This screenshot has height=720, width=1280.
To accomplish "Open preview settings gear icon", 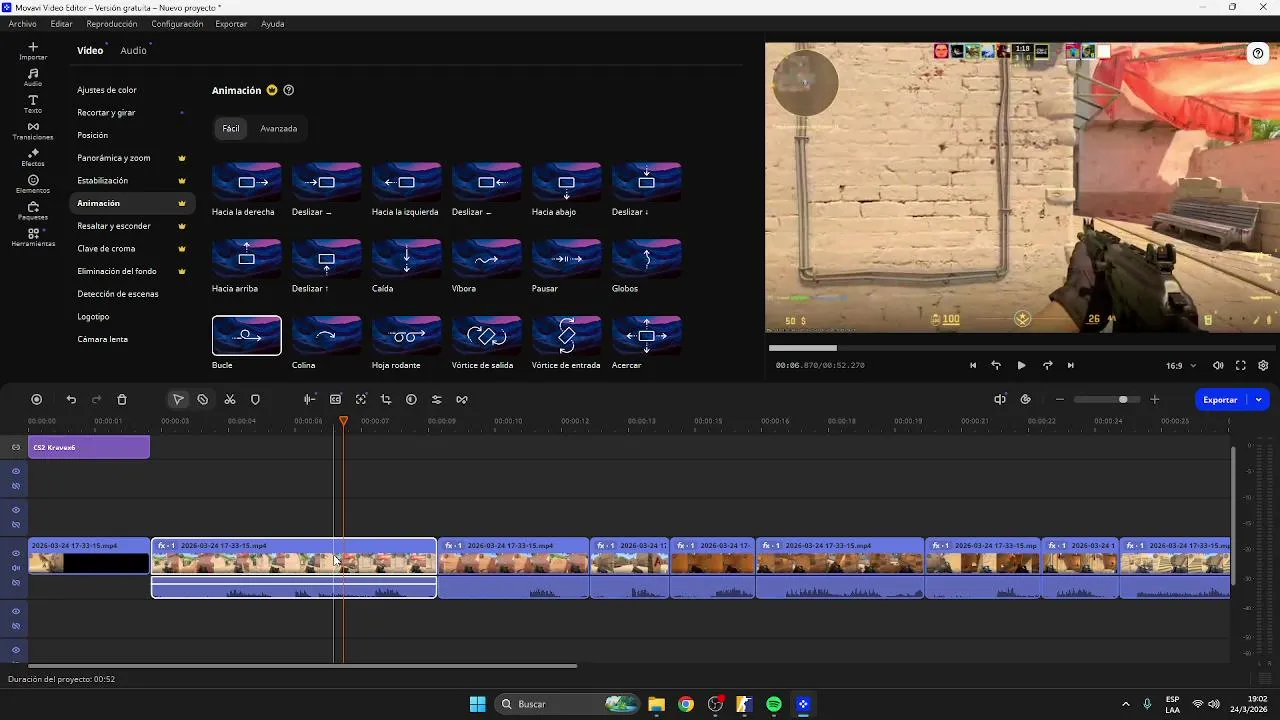I will click(x=1263, y=366).
